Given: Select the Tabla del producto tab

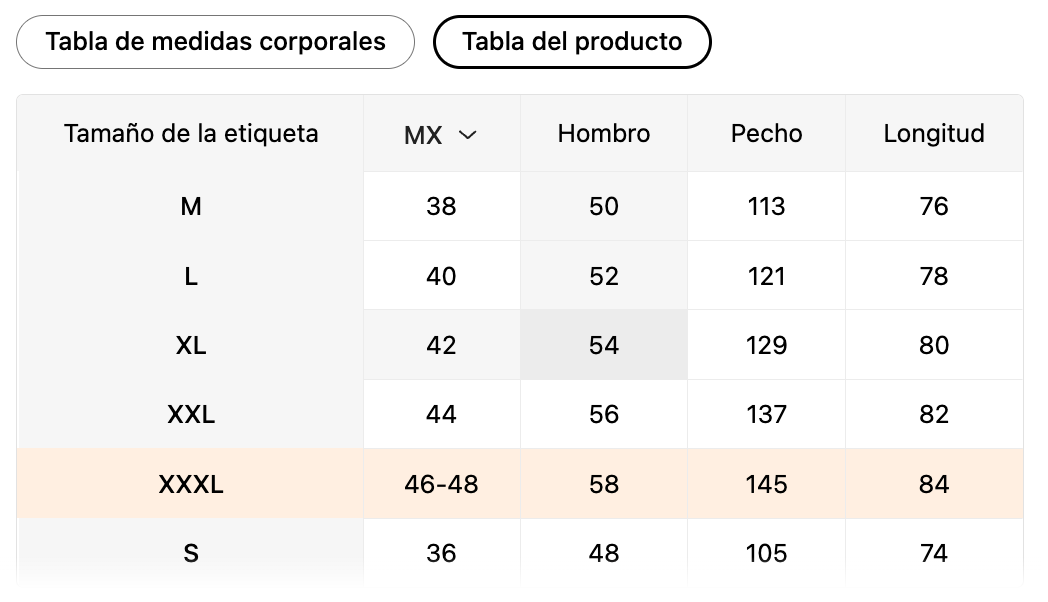Looking at the screenshot, I should tap(571, 42).
